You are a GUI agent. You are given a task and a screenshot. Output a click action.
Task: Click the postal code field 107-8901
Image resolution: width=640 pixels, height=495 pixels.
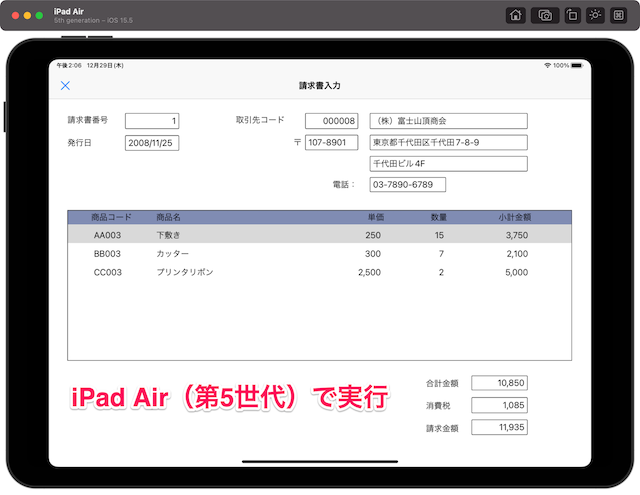click(331, 143)
